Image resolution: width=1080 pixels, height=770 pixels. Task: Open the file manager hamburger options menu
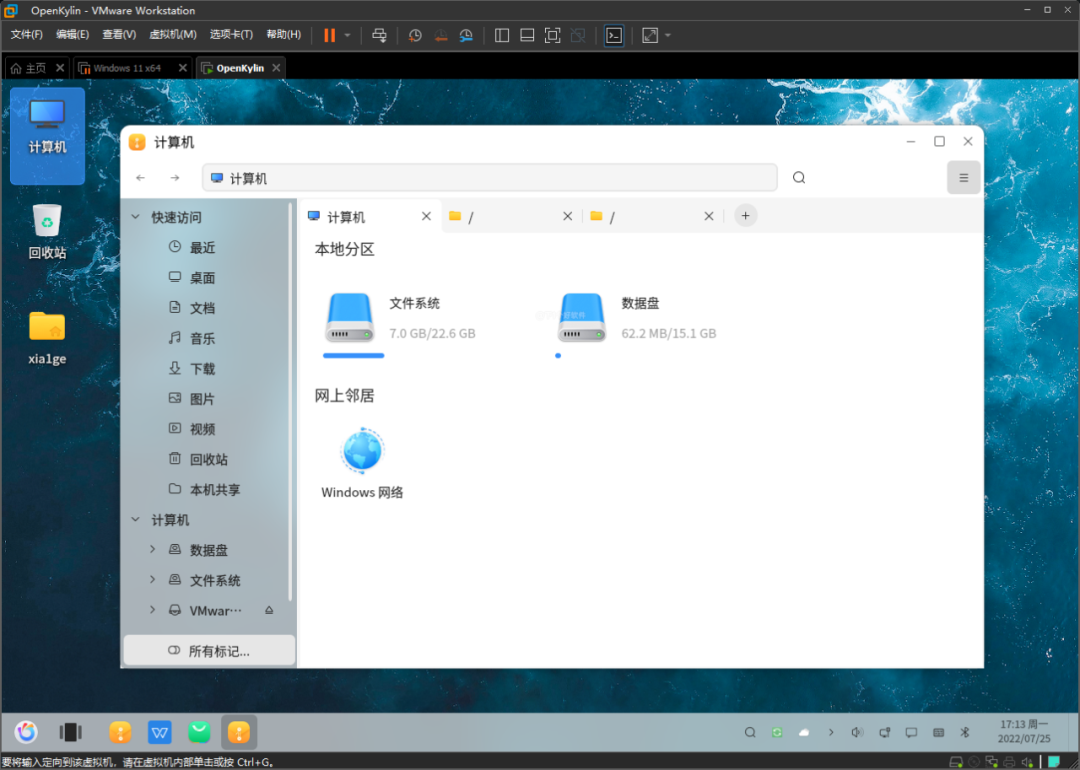pyautogui.click(x=963, y=177)
